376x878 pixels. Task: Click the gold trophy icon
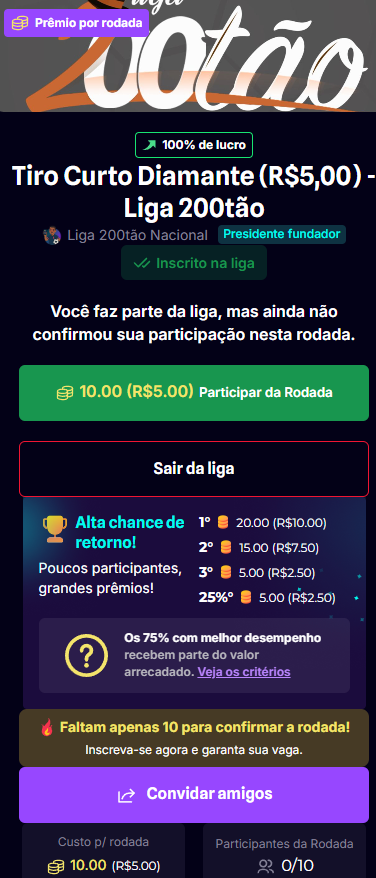[55, 529]
